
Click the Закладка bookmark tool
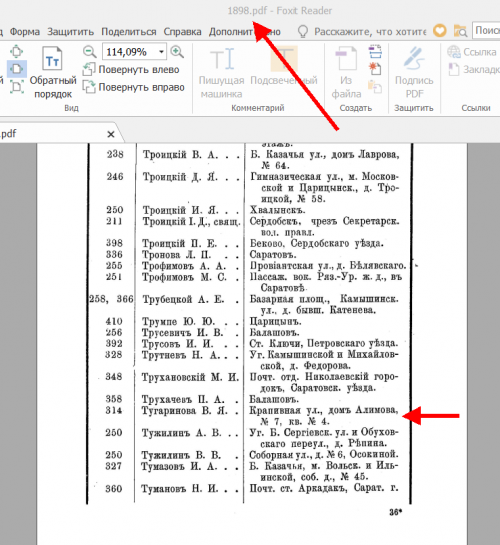474,70
